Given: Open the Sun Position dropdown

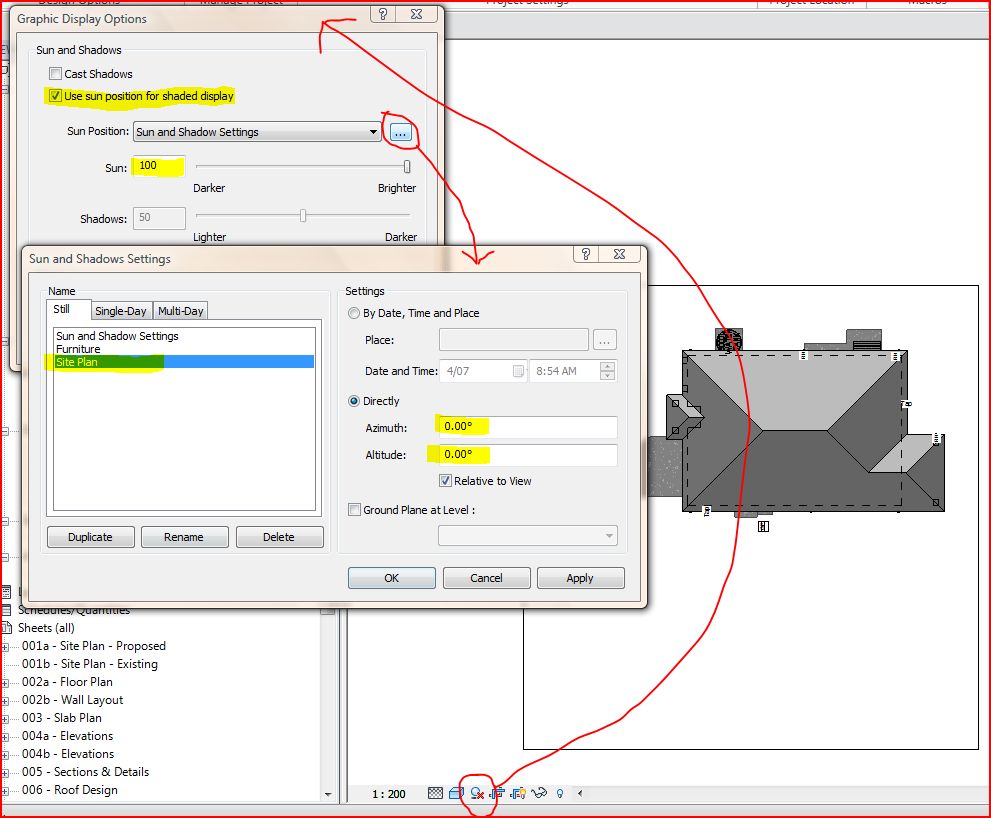Looking at the screenshot, I should point(257,132).
